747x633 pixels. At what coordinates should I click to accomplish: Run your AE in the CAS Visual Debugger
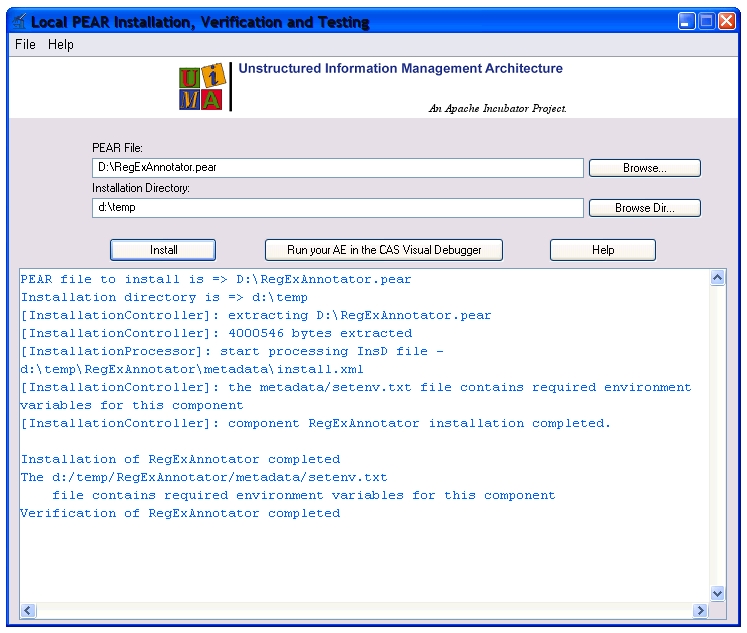tap(383, 250)
